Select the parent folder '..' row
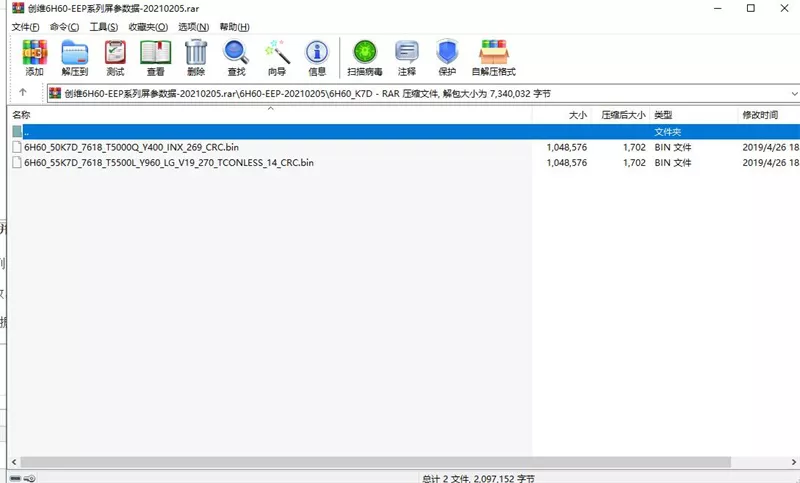This screenshot has height=483, width=800. point(406,132)
